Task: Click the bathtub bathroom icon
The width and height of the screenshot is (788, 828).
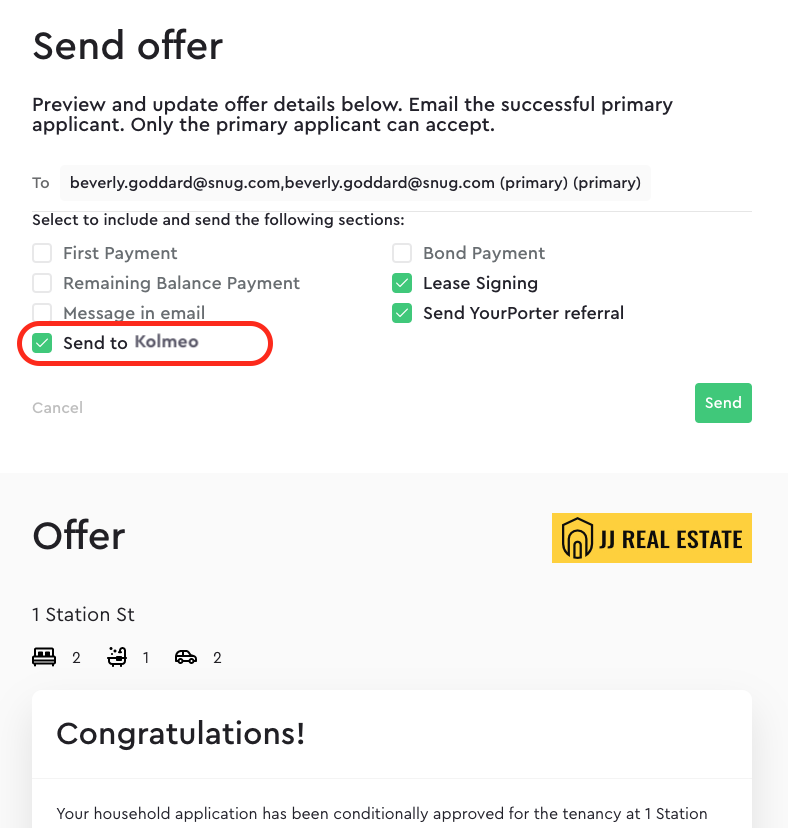Action: click(117, 657)
